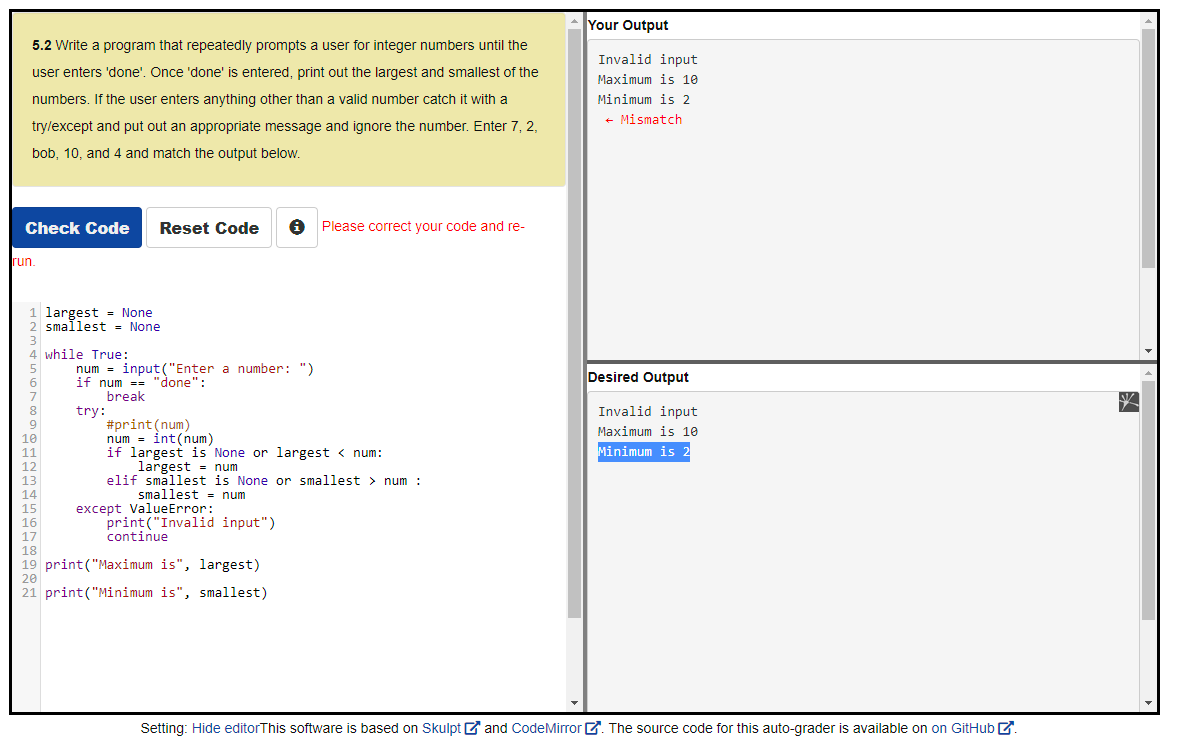Click the print("Minimum is", smallest) line
Image resolution: width=1195 pixels, height=755 pixels.
point(156,593)
